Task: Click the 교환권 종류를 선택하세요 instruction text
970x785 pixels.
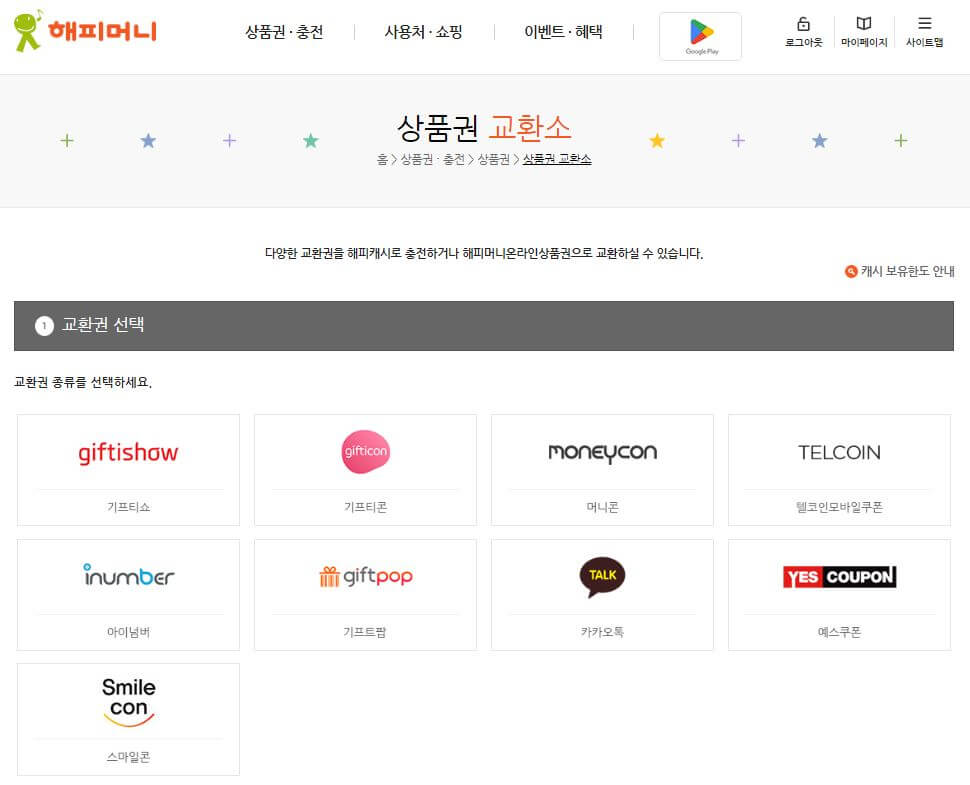Action: [83, 382]
